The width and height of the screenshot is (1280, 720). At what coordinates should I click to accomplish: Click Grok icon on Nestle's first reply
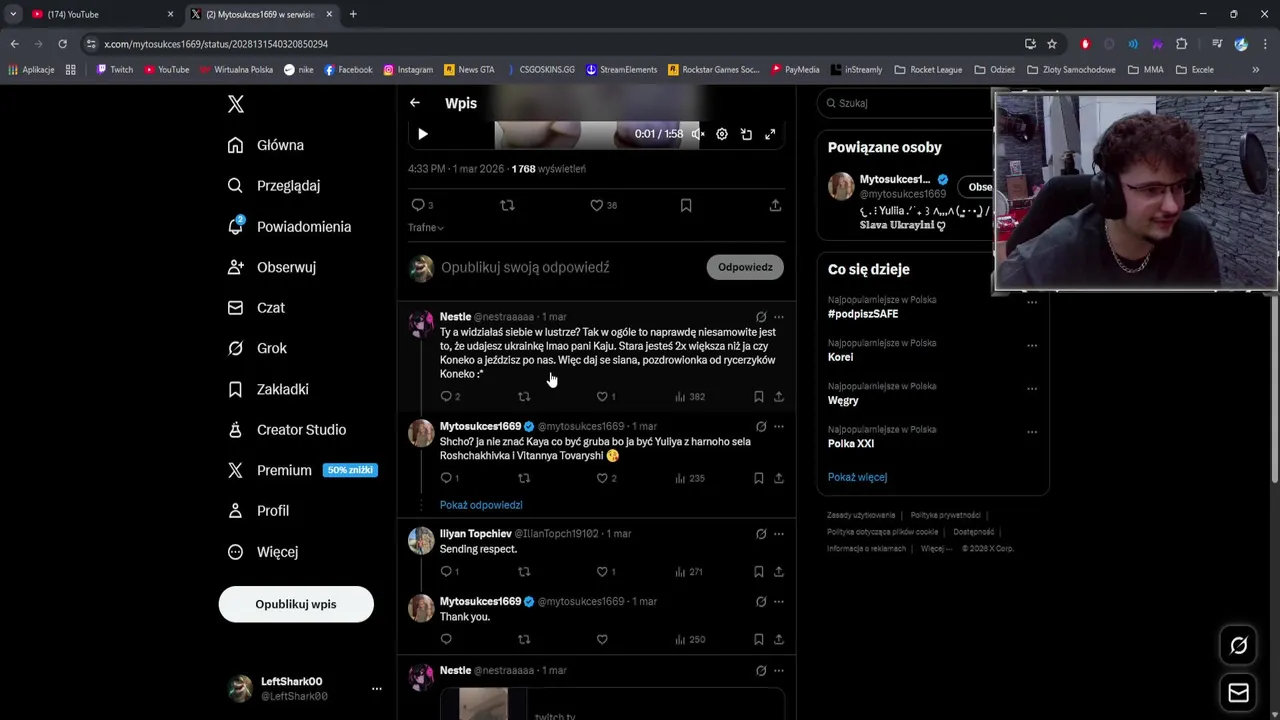761,317
